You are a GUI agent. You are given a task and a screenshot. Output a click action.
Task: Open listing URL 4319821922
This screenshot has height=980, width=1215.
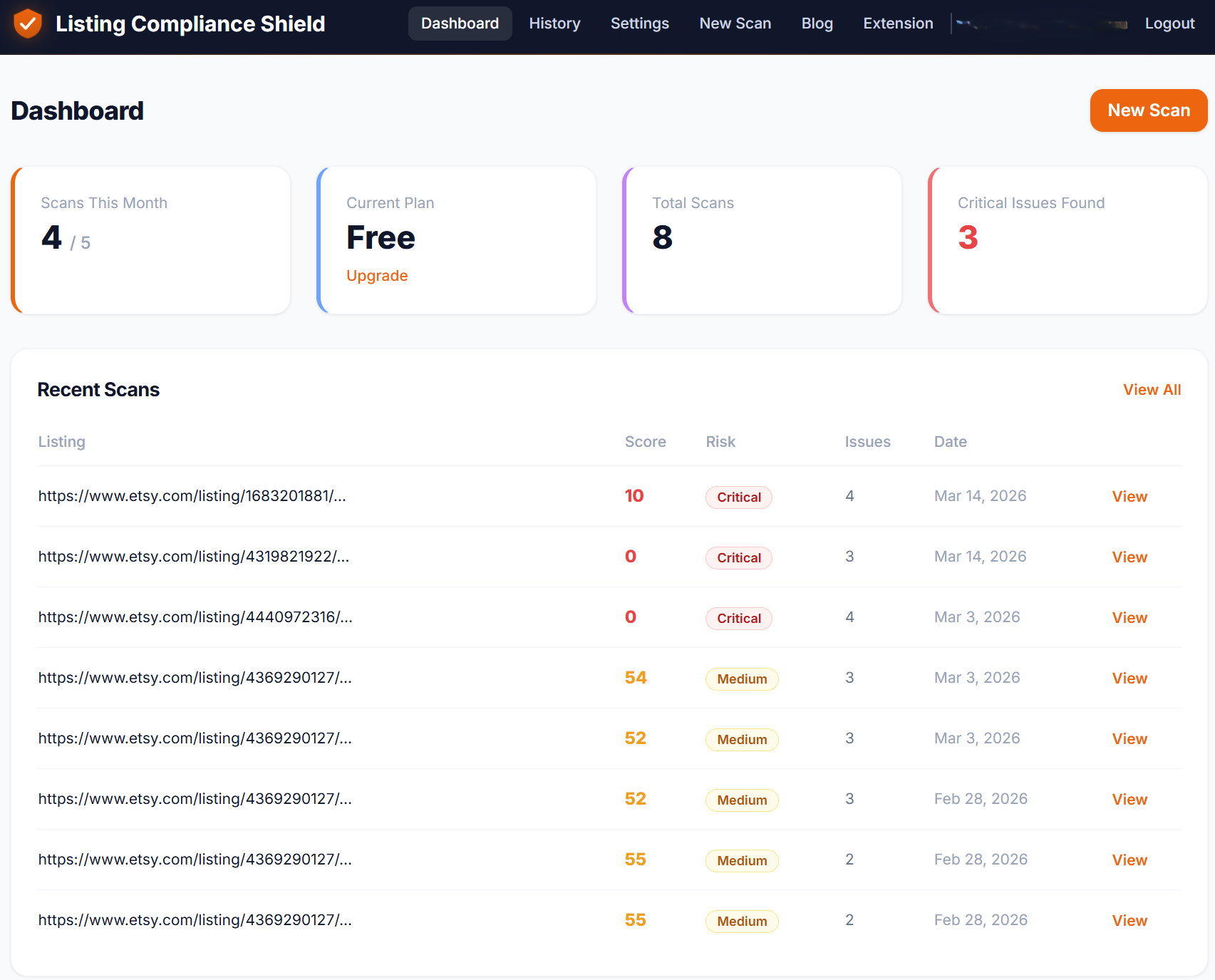tap(194, 557)
